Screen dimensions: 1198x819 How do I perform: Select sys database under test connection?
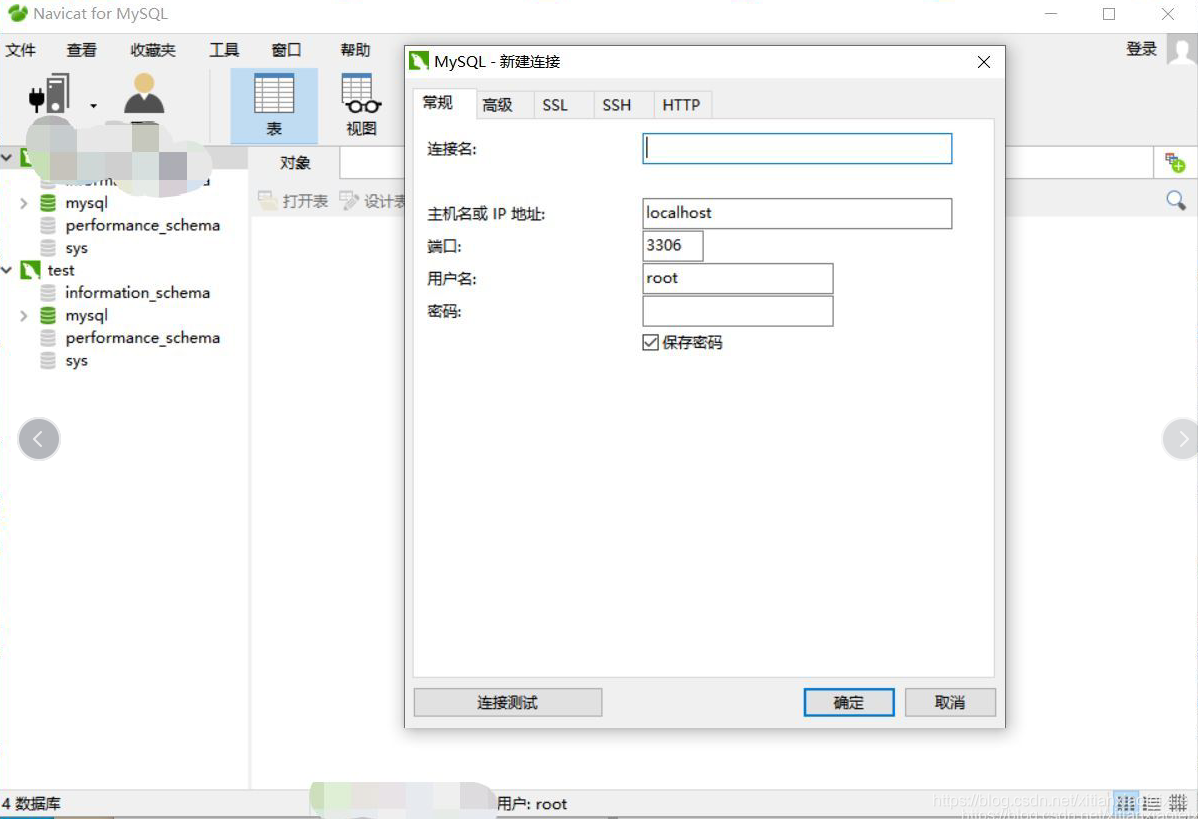click(x=76, y=361)
